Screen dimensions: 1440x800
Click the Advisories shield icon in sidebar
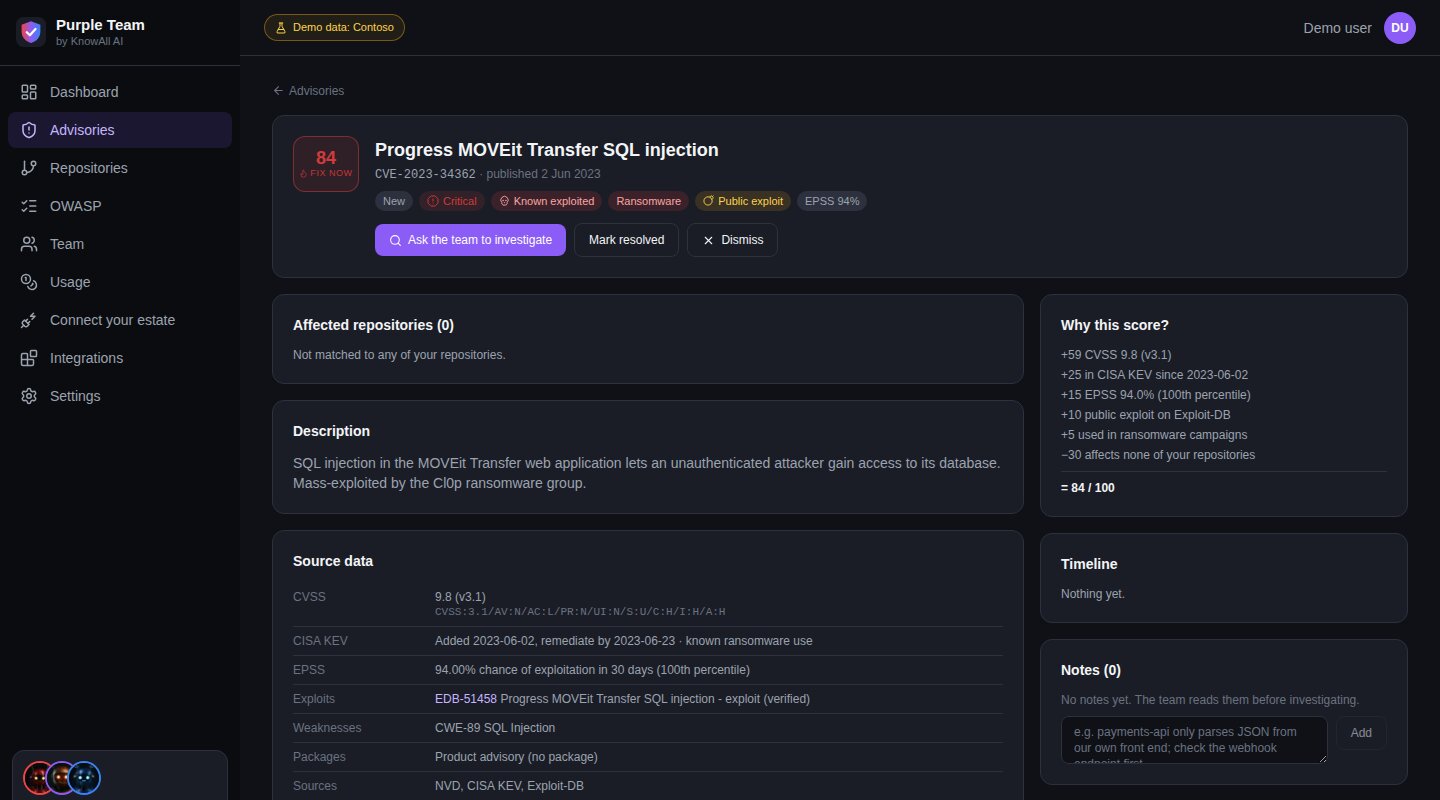[x=29, y=130]
